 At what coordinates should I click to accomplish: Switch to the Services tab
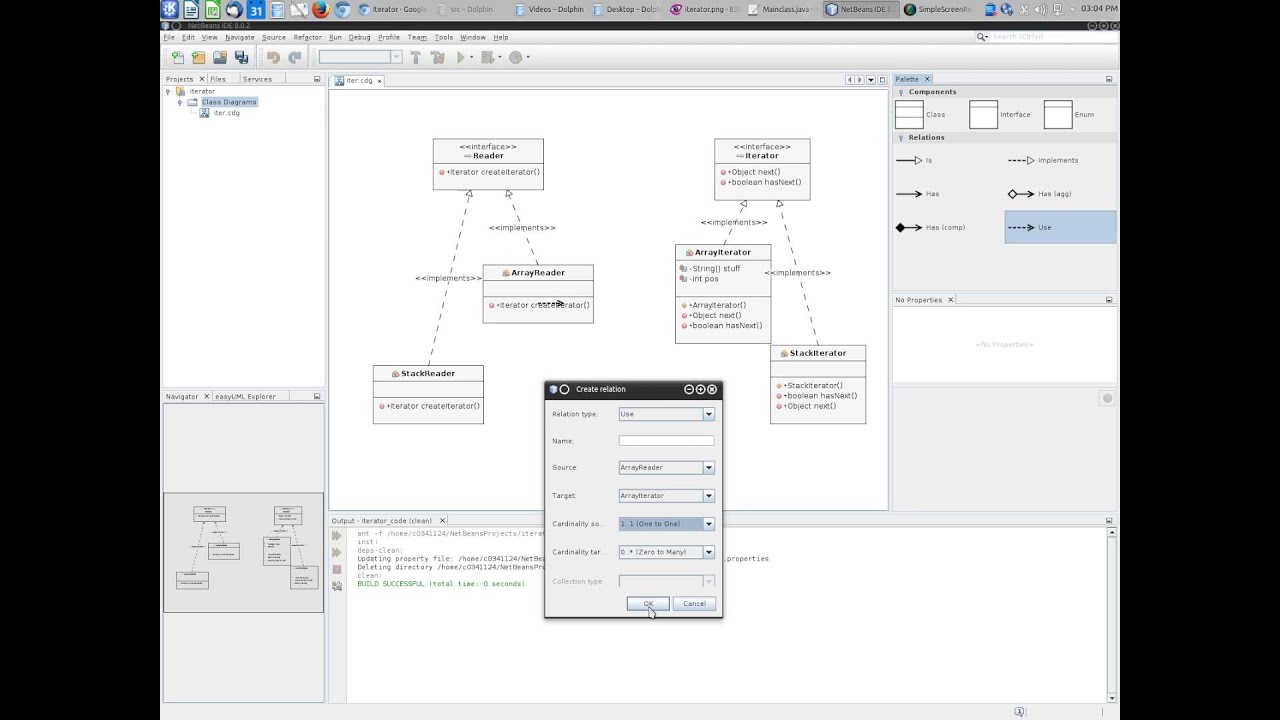257,79
